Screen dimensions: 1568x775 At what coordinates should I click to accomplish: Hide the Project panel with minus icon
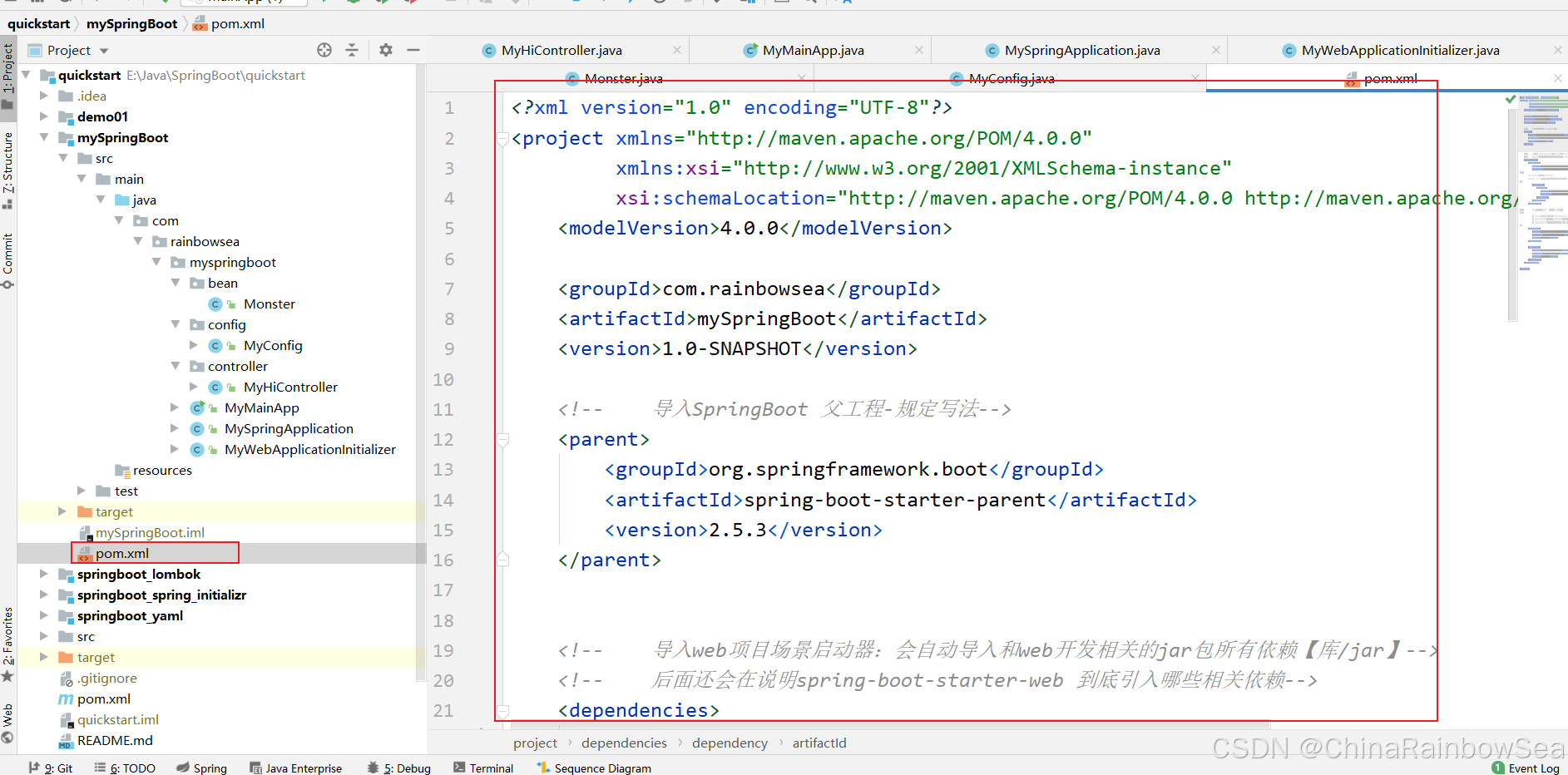(413, 50)
